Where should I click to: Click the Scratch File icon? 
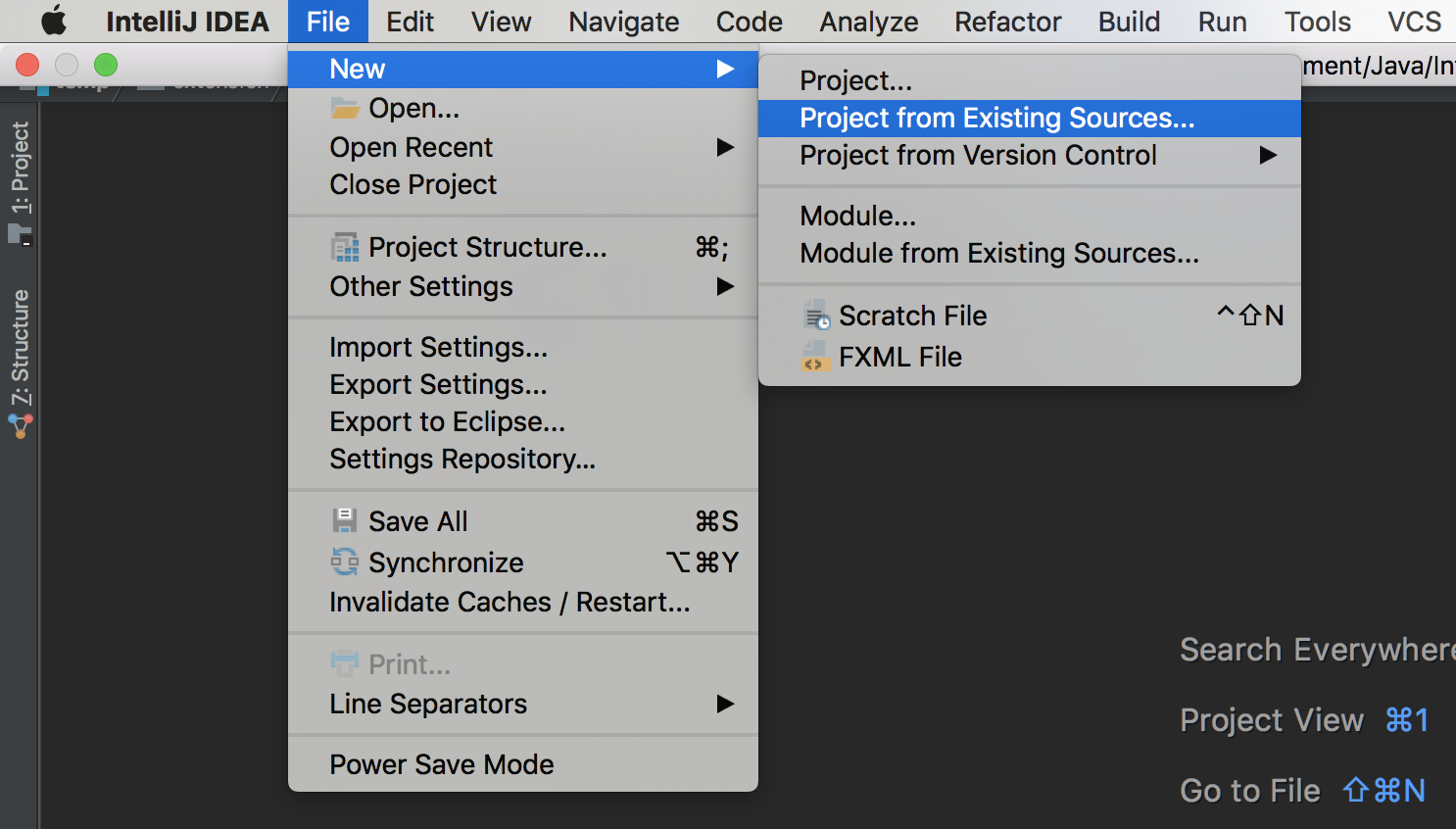click(816, 316)
